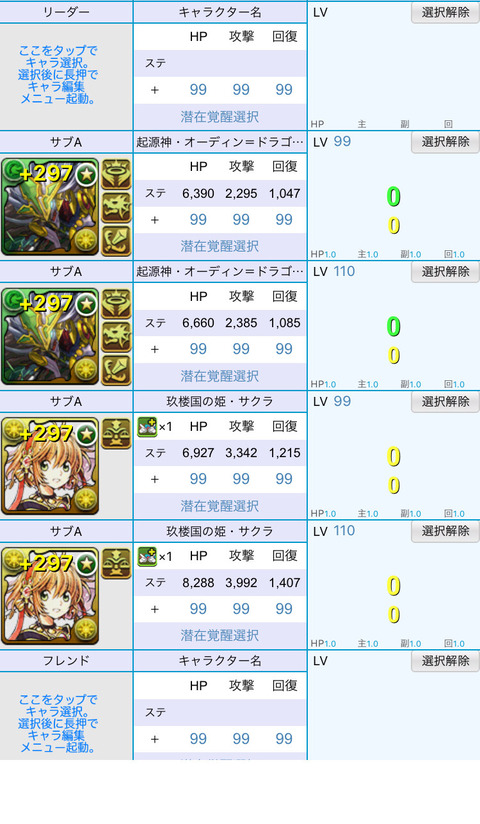Tap the Dragon type icon of LV 110 Odin Dragon
This screenshot has height=824, width=480.
(116, 337)
